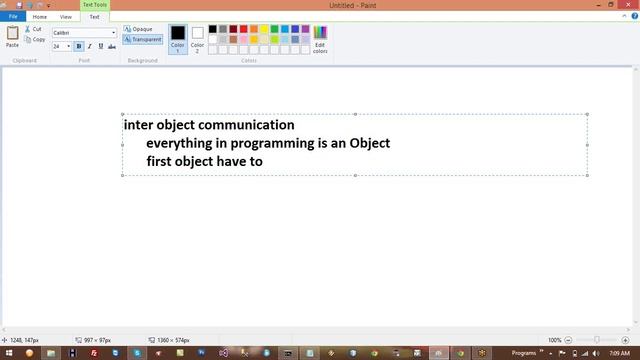Screen dimensions: 640x360
Task: Select Transparent background option
Action: point(142,39)
